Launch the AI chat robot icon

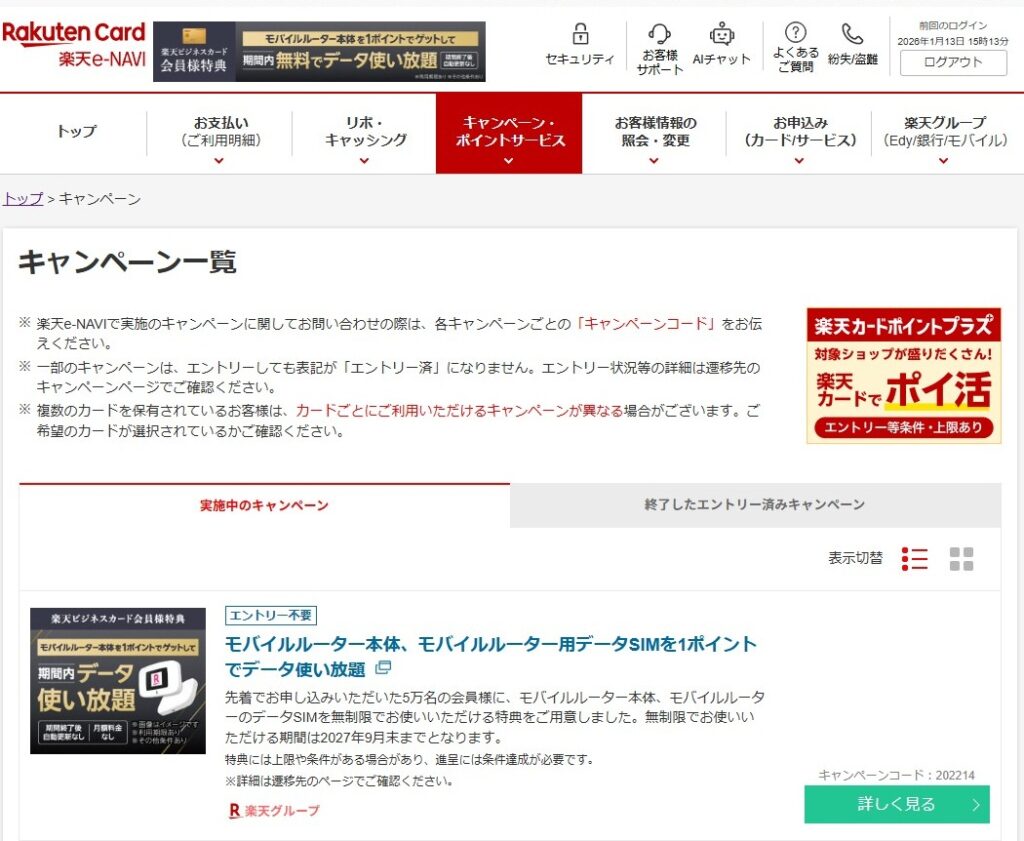(721, 35)
